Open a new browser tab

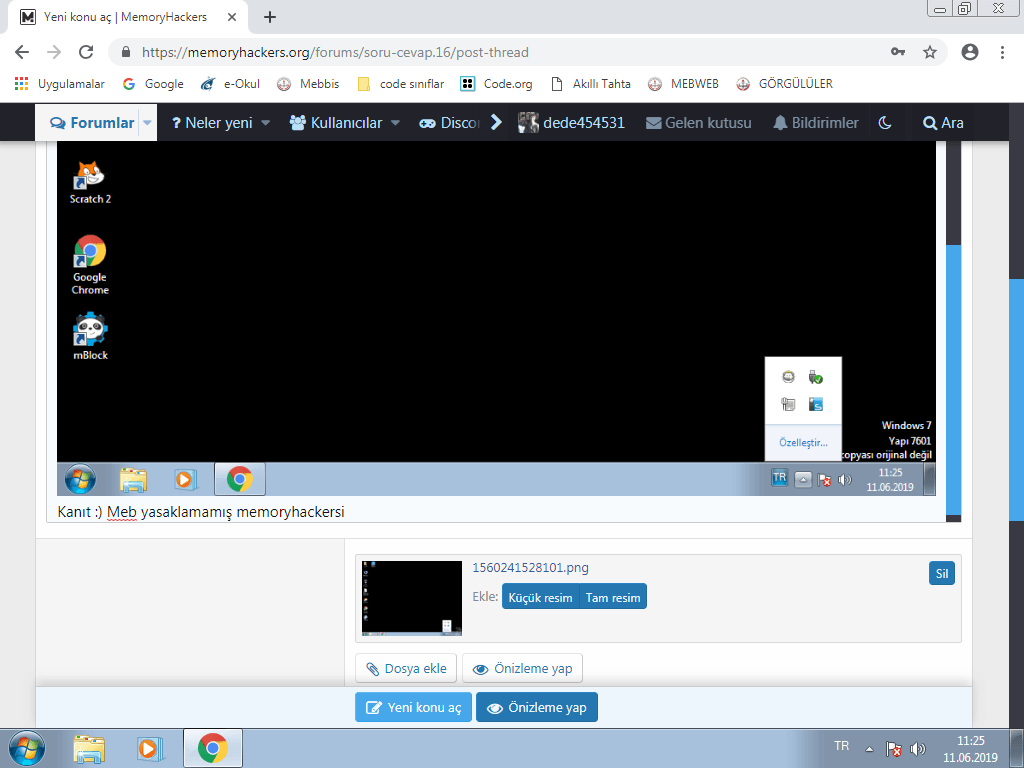[270, 17]
